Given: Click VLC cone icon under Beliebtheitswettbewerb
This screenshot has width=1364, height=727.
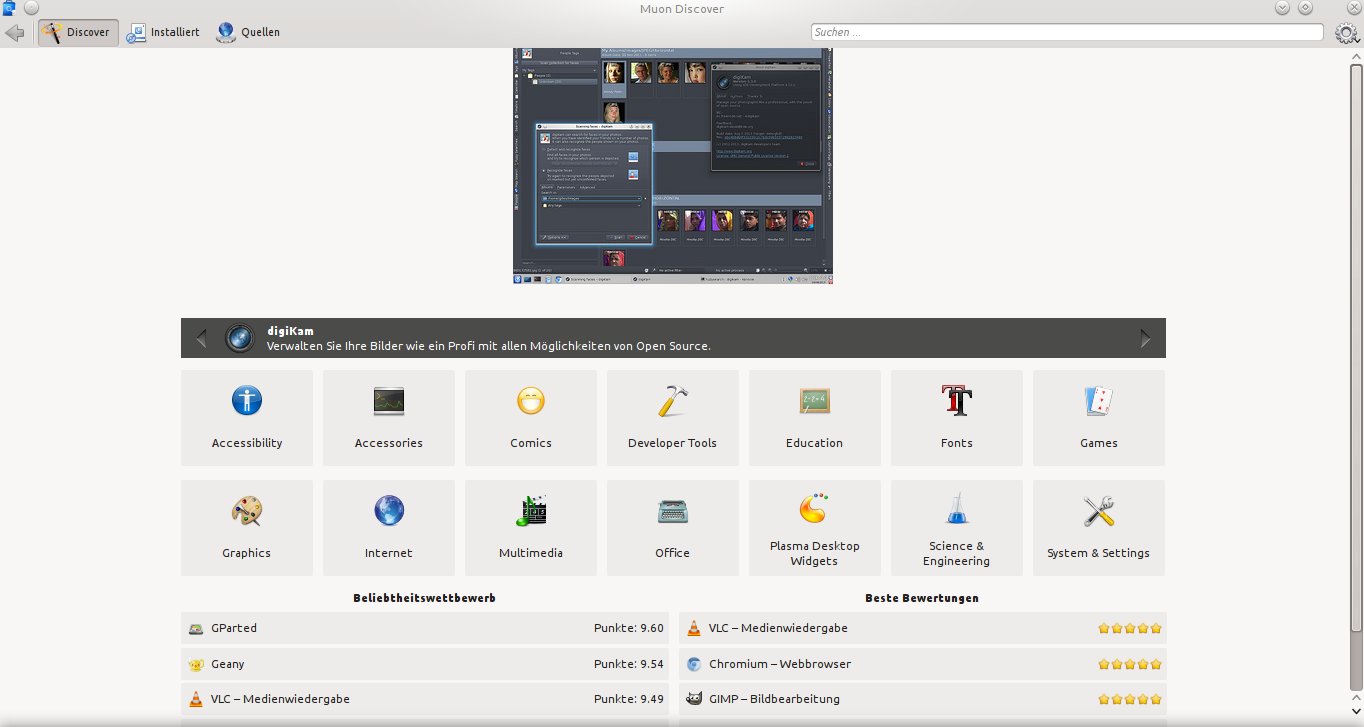Looking at the screenshot, I should point(196,699).
